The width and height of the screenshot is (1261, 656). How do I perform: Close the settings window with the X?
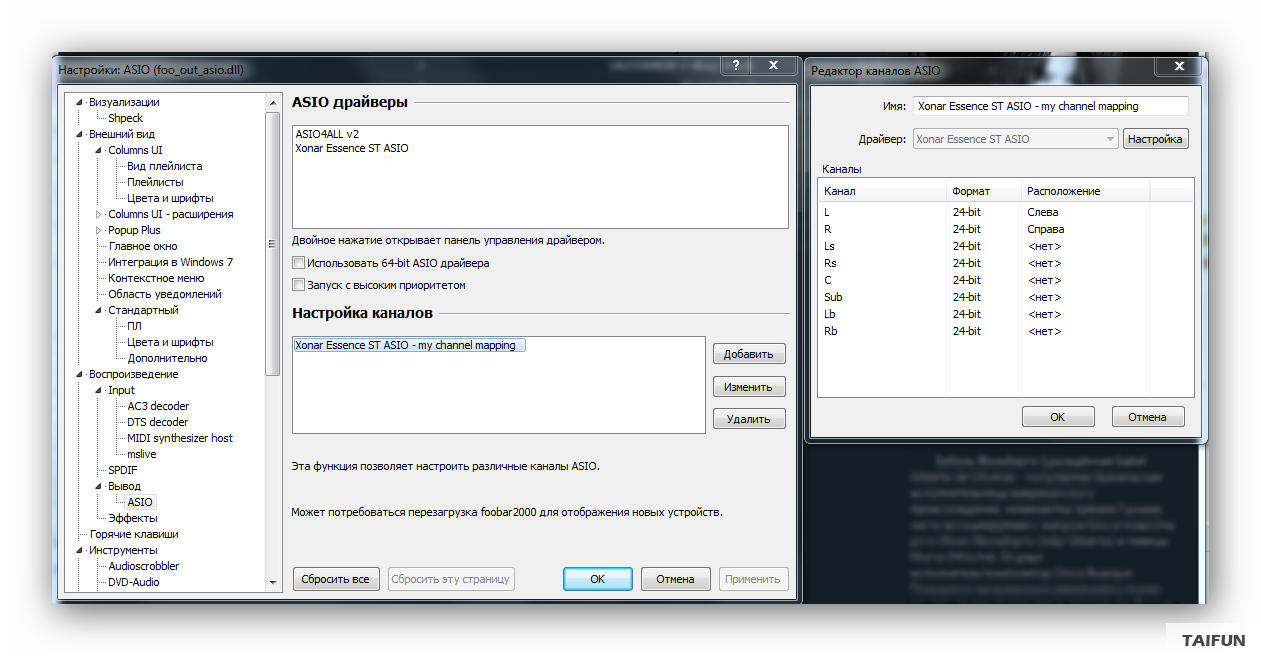click(773, 65)
